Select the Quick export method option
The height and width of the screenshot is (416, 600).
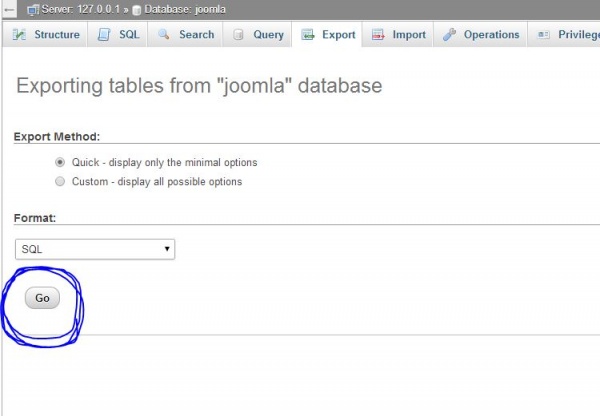click(61, 162)
